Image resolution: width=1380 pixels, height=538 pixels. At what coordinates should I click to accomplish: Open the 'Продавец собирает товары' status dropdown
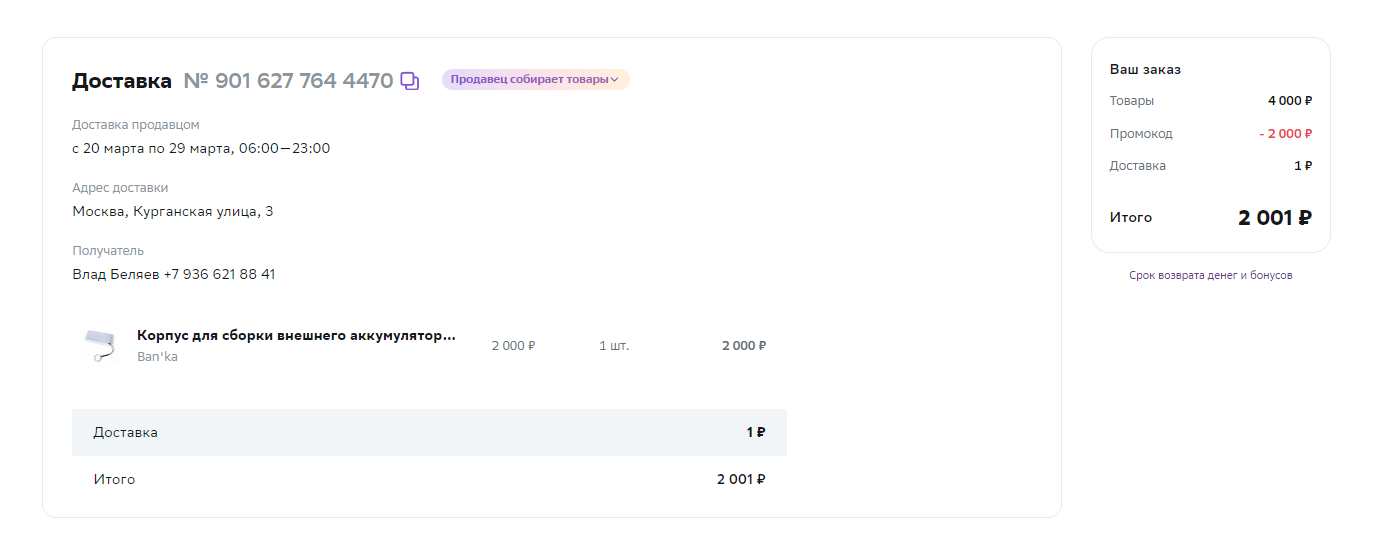click(536, 80)
